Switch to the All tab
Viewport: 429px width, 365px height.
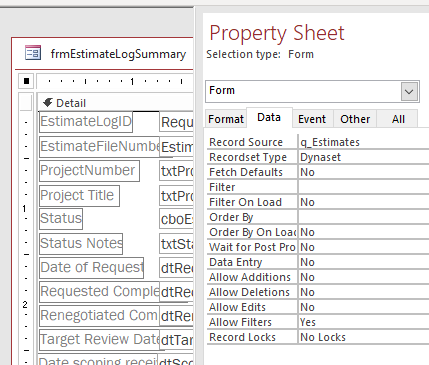pos(398,119)
